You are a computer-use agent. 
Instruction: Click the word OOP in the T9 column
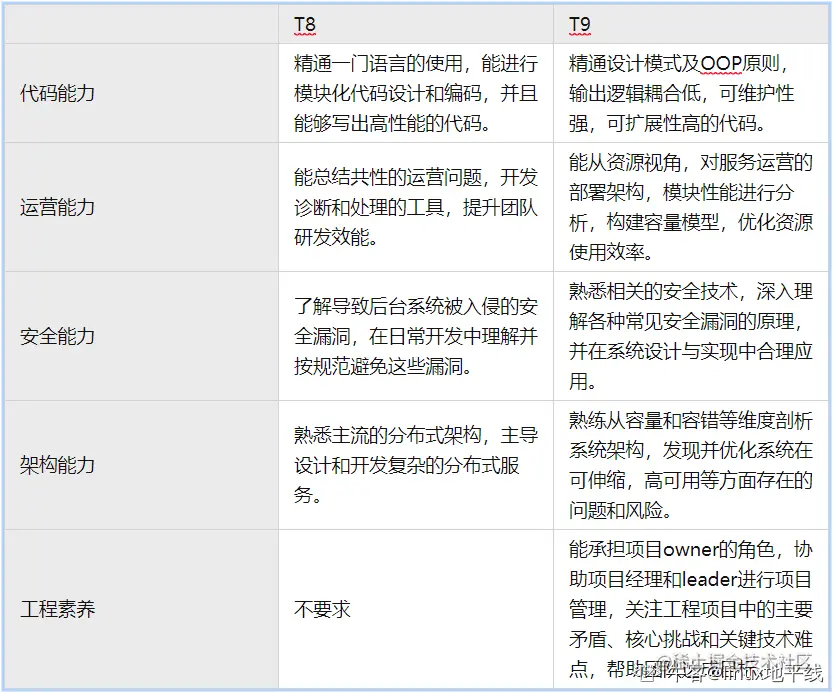[x=721, y=64]
